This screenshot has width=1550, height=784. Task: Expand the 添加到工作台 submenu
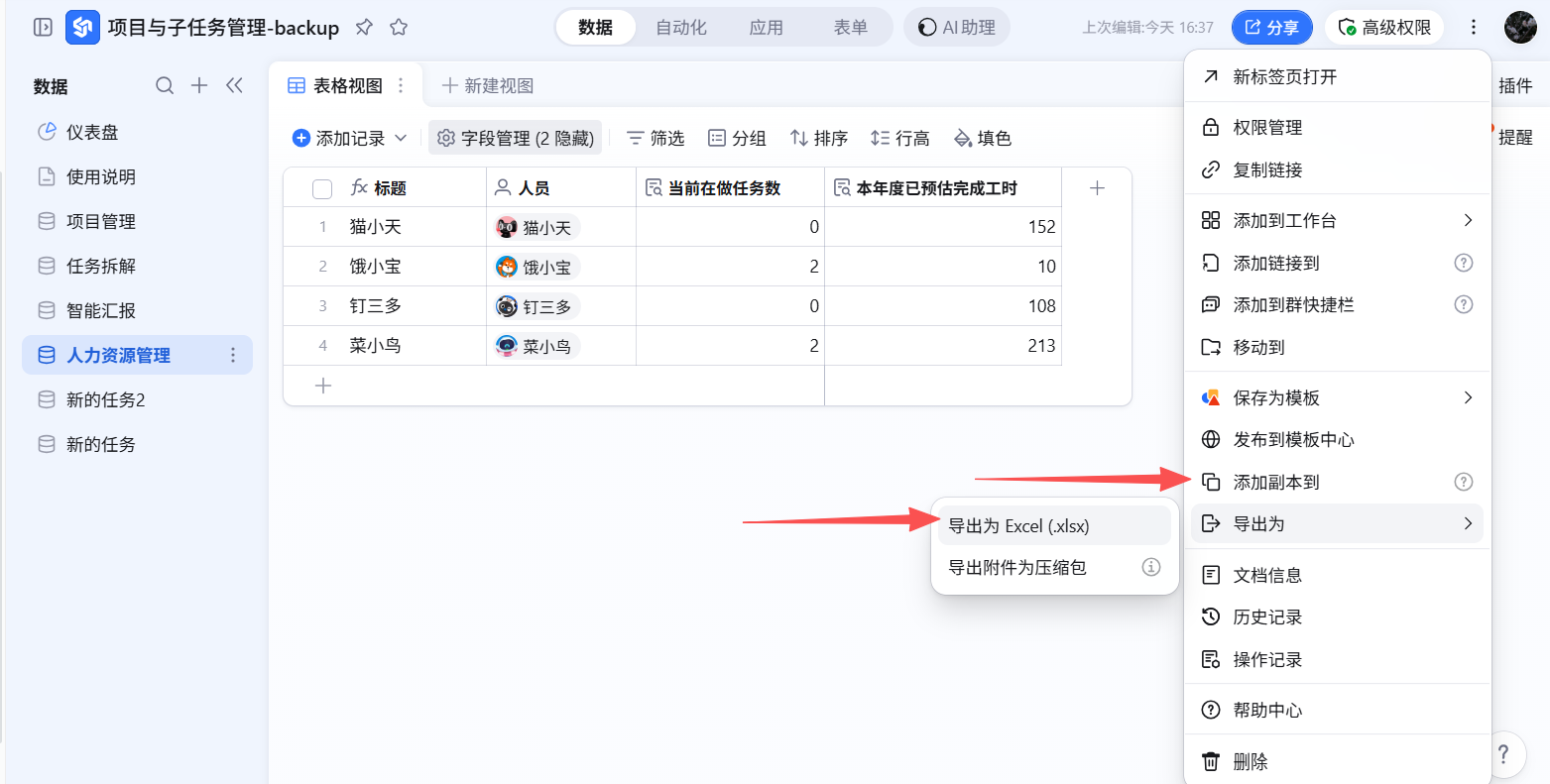tap(1468, 220)
